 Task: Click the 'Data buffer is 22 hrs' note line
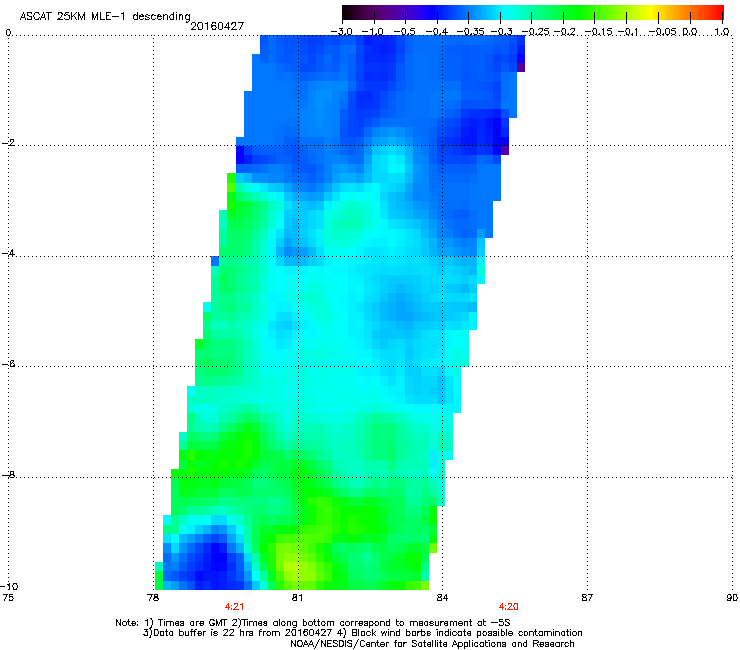pos(362,633)
